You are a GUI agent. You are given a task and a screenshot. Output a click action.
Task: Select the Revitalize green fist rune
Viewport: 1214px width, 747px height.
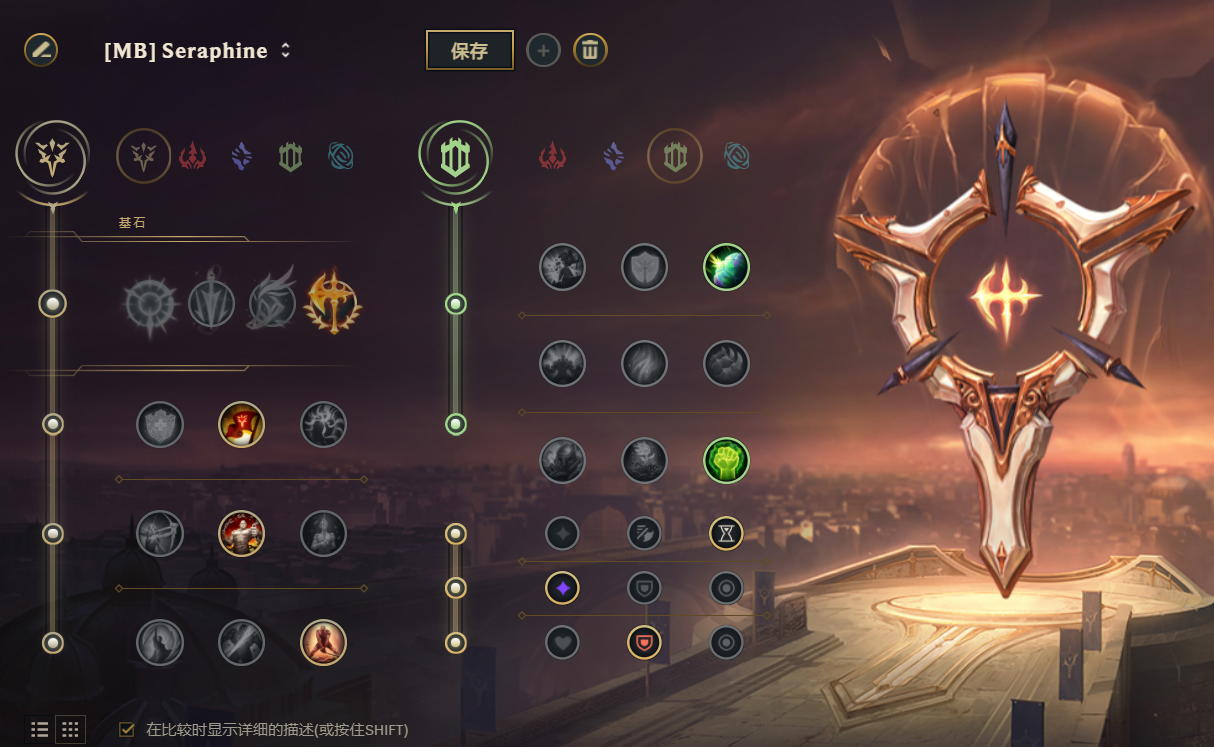click(x=726, y=460)
